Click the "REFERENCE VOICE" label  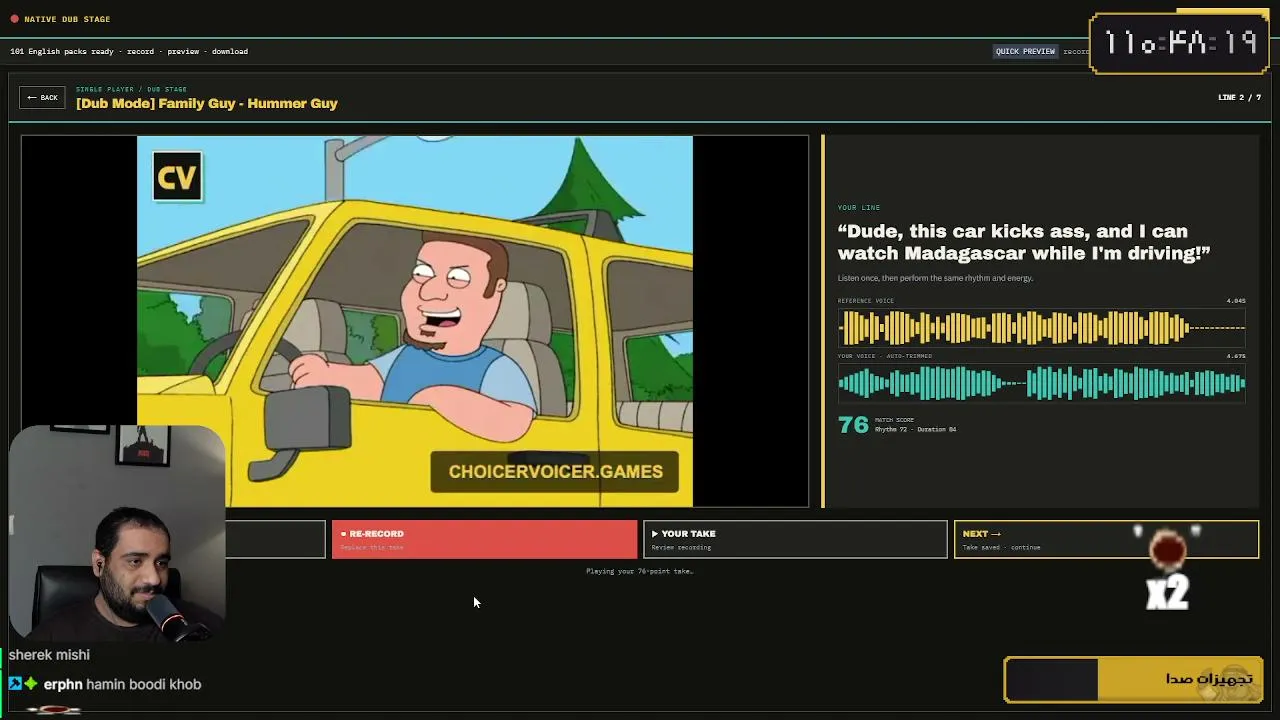point(866,300)
